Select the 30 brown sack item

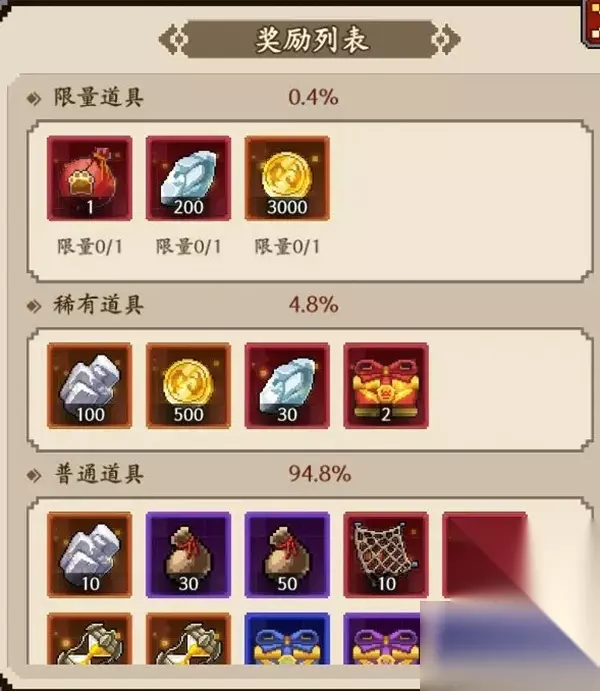[x=188, y=555]
